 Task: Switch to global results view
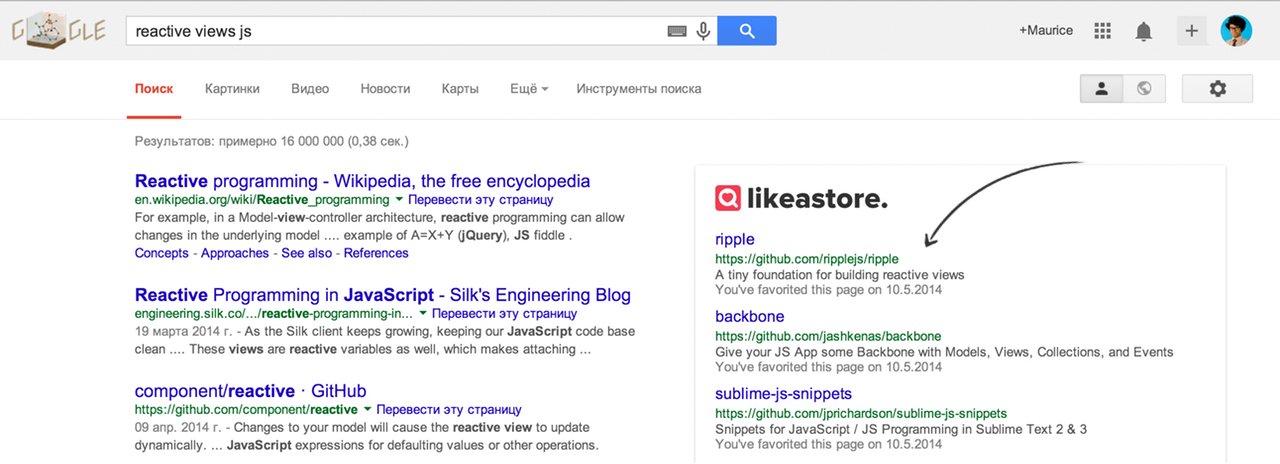point(1144,88)
